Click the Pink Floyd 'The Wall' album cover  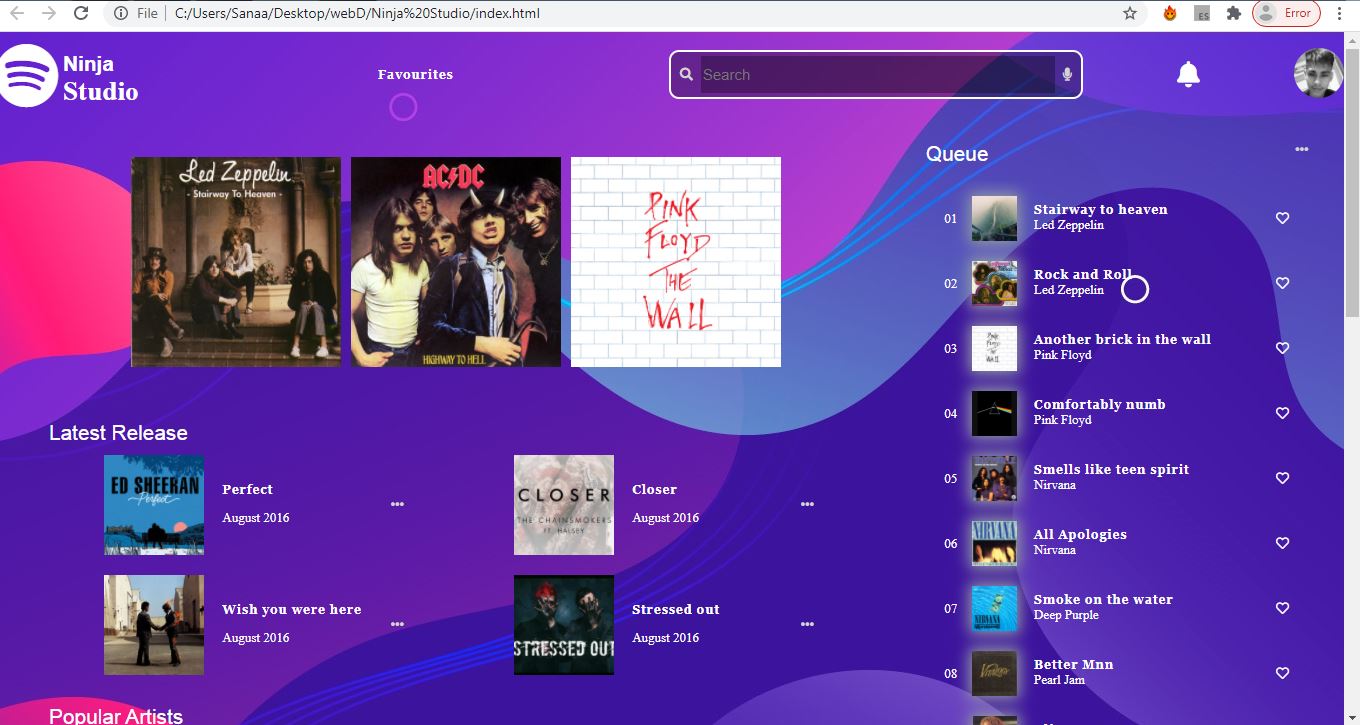point(675,261)
